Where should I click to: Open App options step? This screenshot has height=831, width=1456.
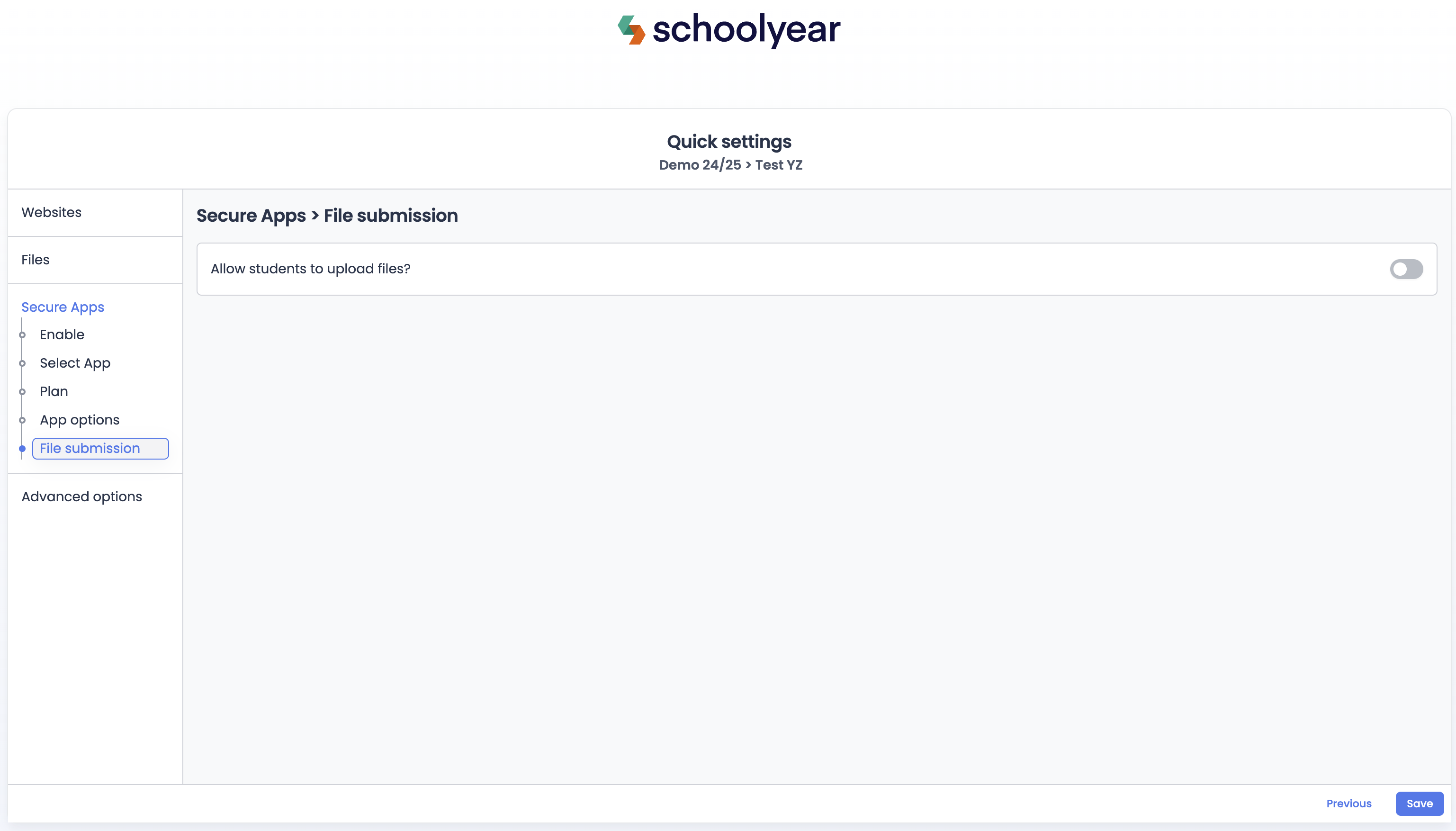(79, 420)
